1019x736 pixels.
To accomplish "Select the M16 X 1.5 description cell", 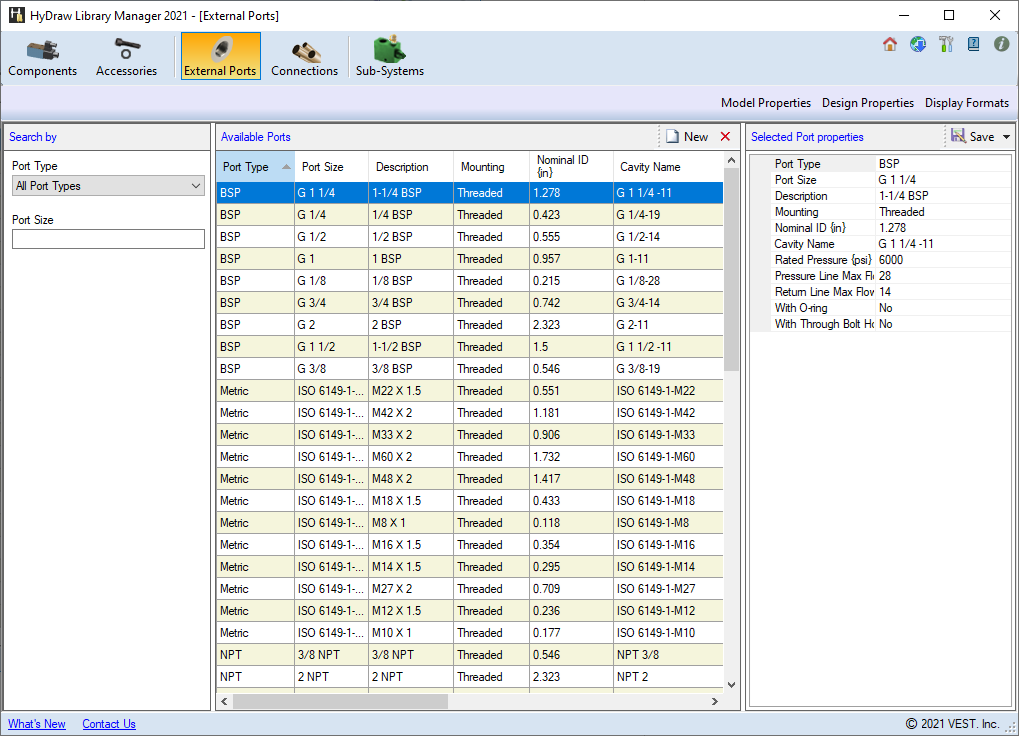I will [x=411, y=545].
